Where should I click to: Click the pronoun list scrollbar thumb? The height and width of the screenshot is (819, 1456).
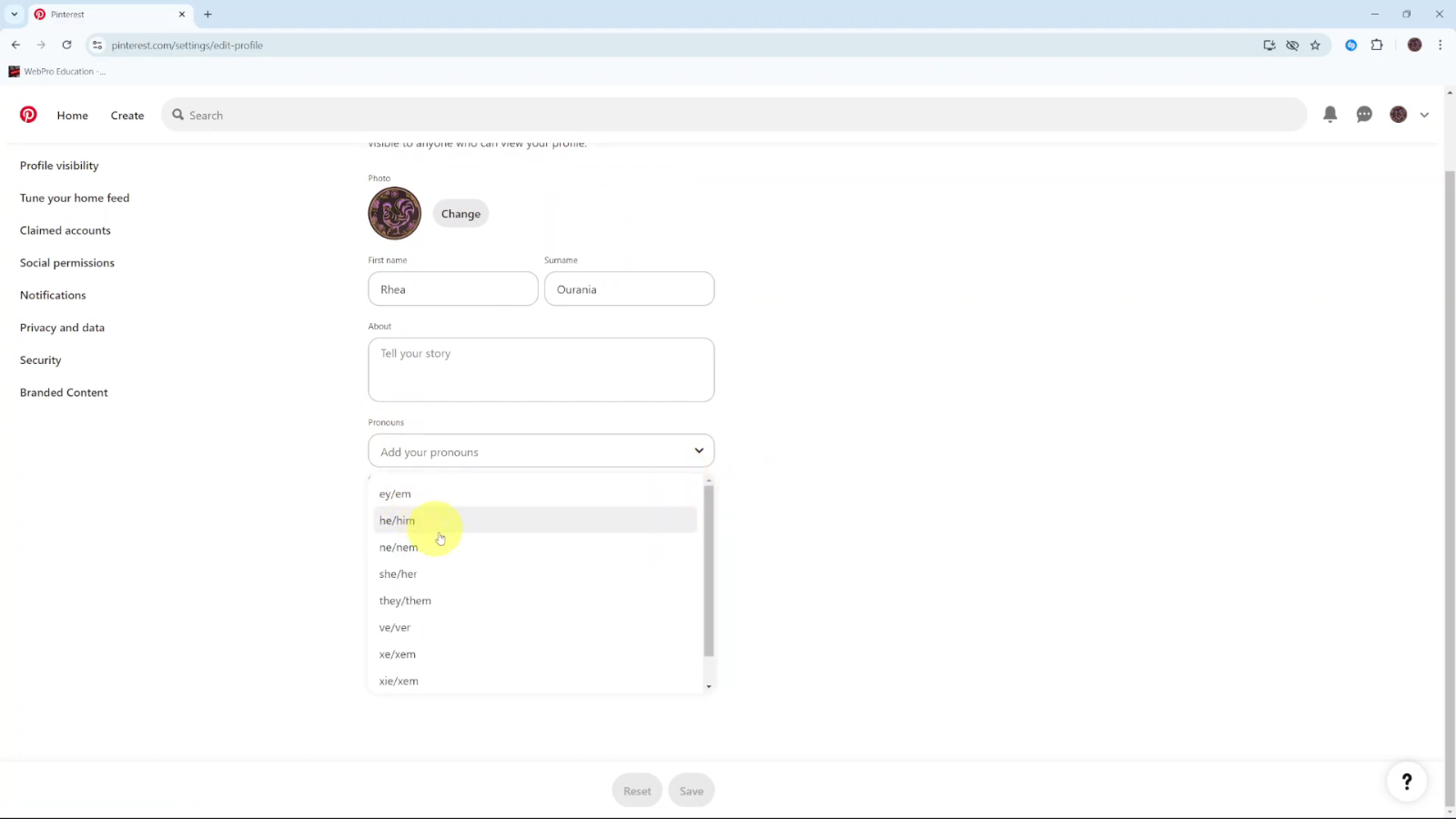(709, 571)
